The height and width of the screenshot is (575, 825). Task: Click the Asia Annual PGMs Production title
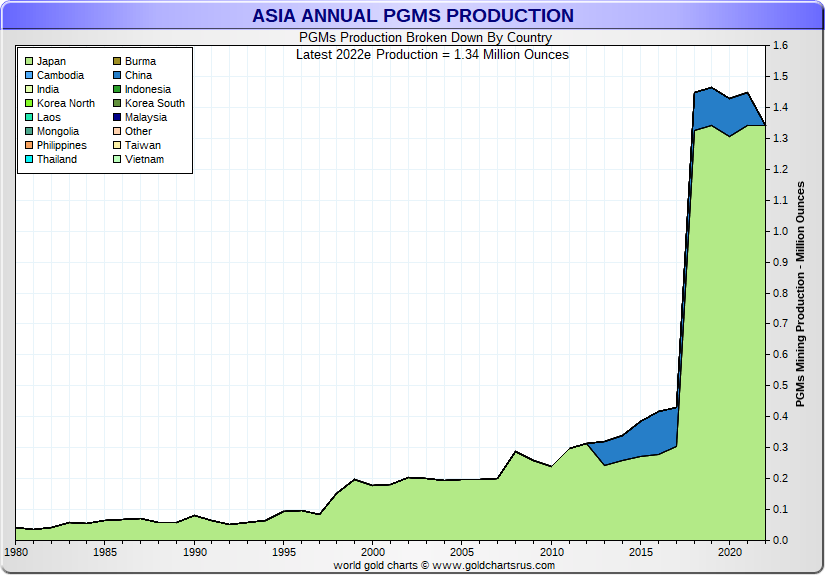[412, 16]
